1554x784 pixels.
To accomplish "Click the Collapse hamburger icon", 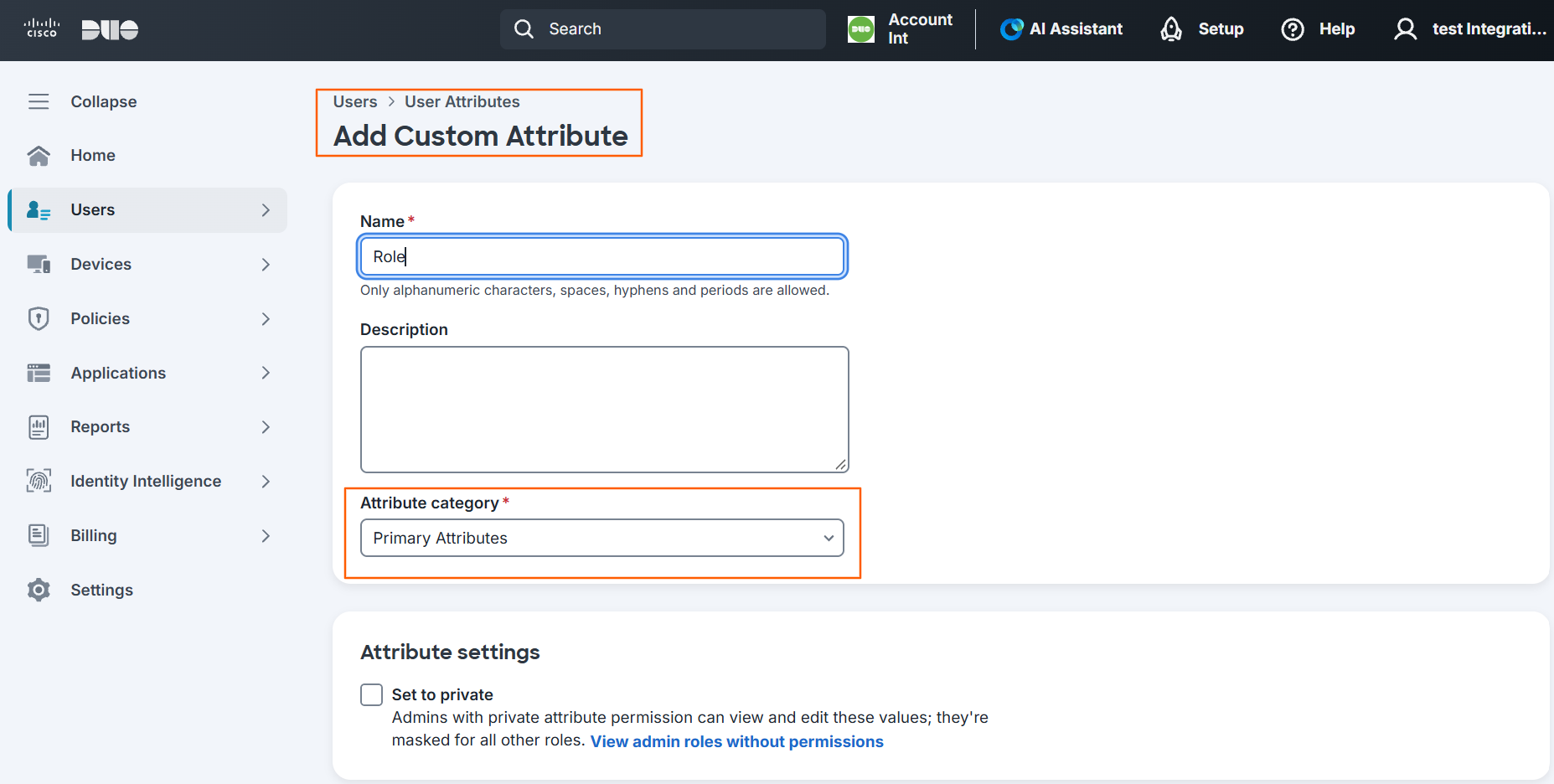I will coord(39,101).
